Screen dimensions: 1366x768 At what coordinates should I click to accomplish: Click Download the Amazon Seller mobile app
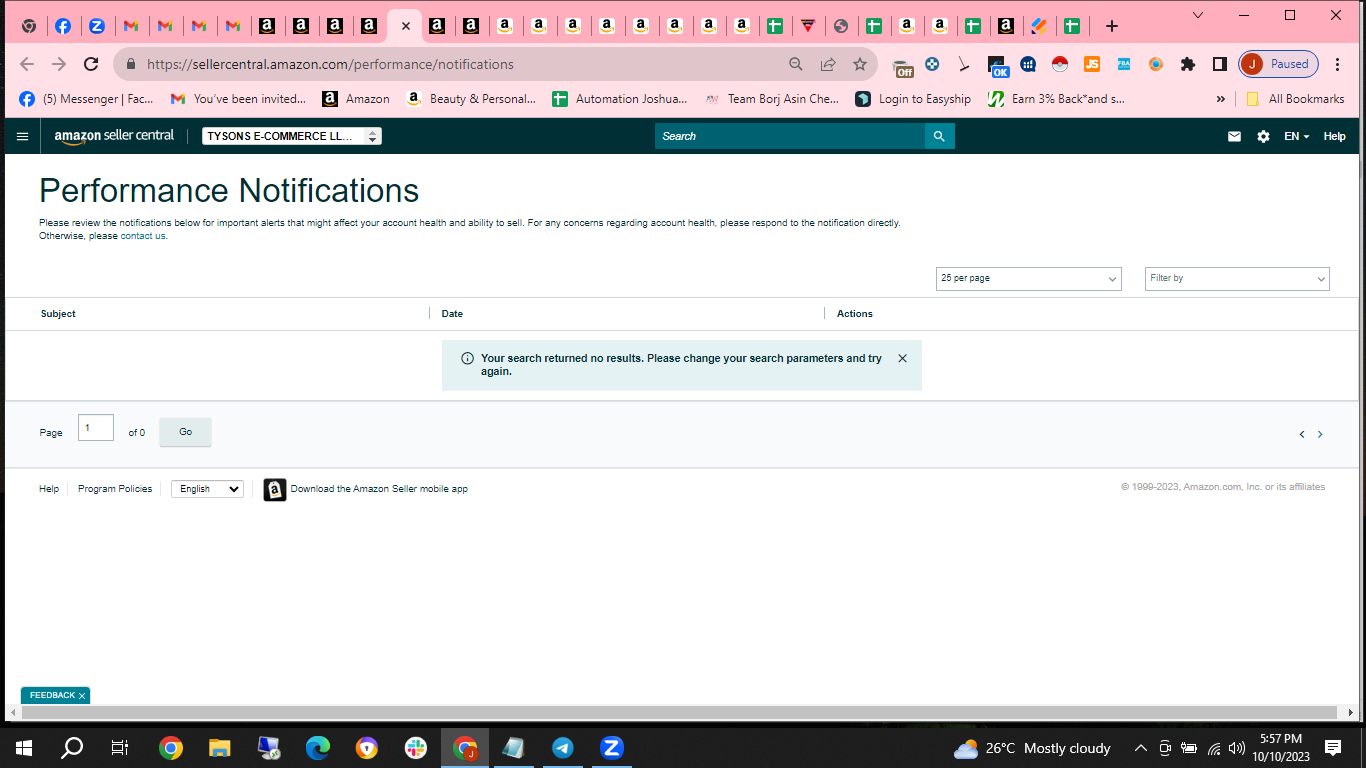click(379, 489)
